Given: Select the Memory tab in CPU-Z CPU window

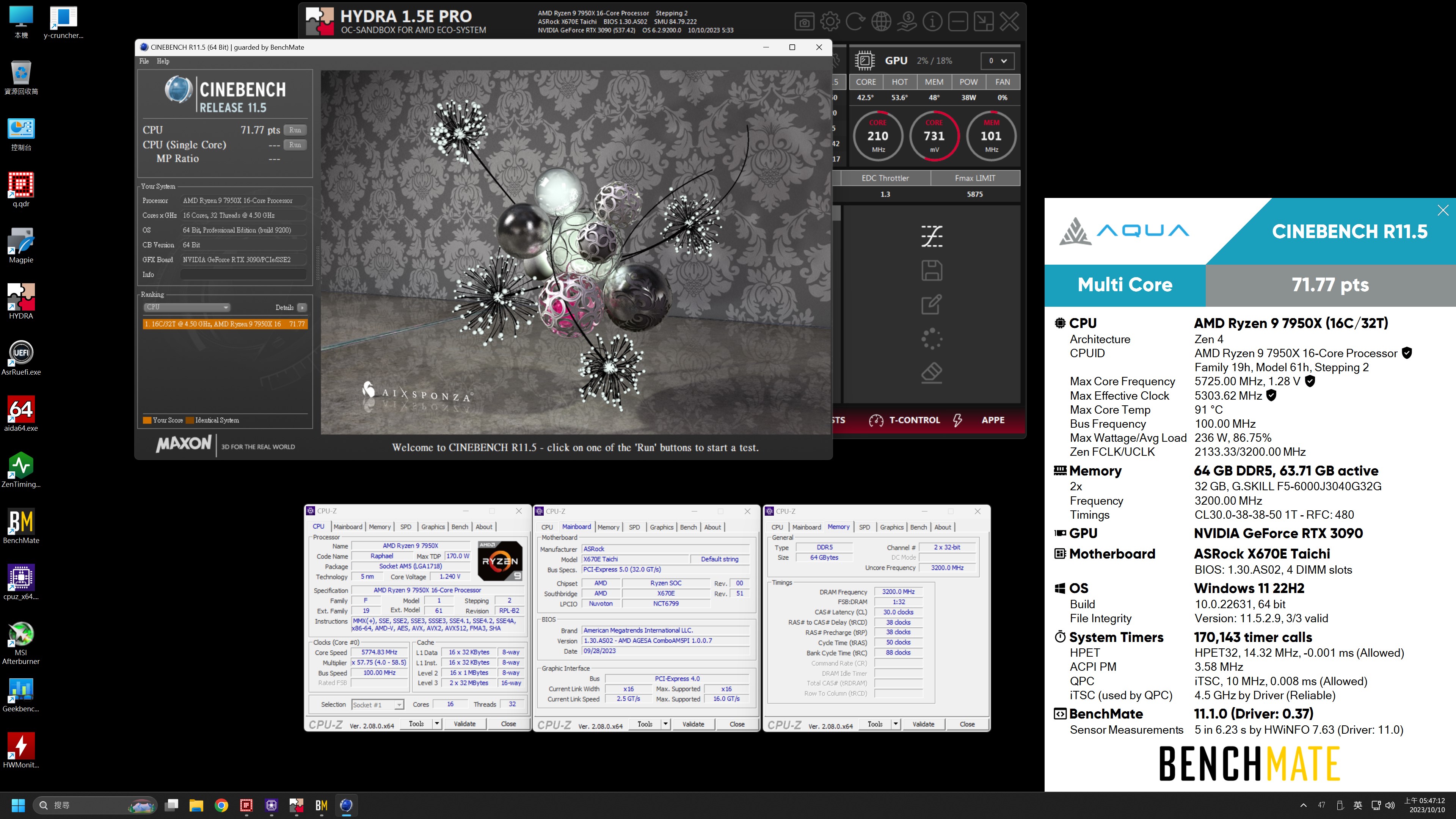Looking at the screenshot, I should [x=380, y=527].
